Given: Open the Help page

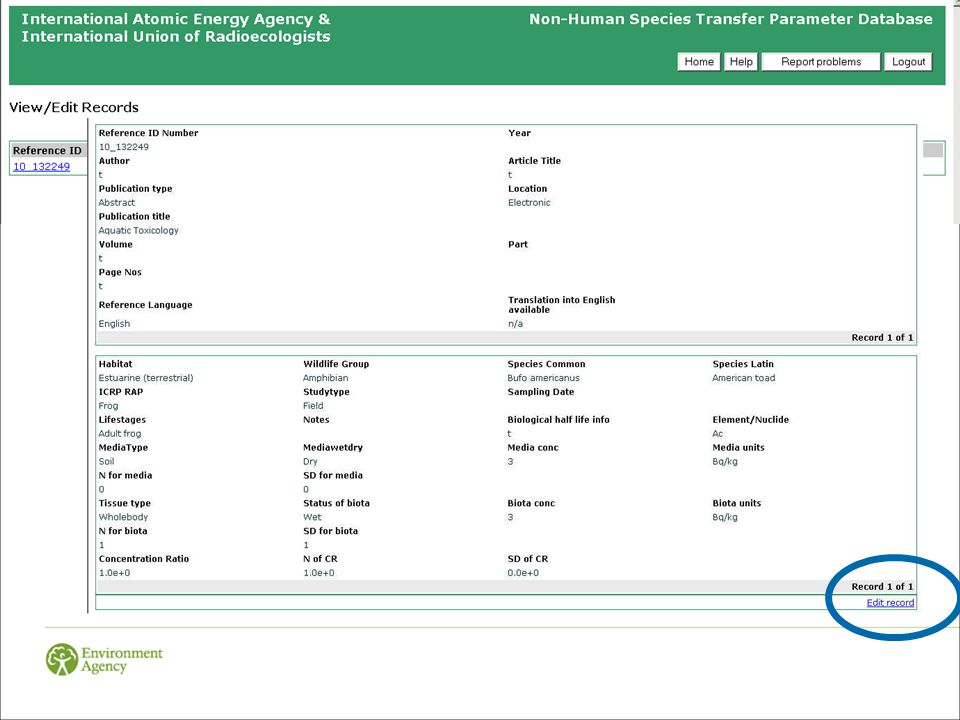Looking at the screenshot, I should (741, 62).
